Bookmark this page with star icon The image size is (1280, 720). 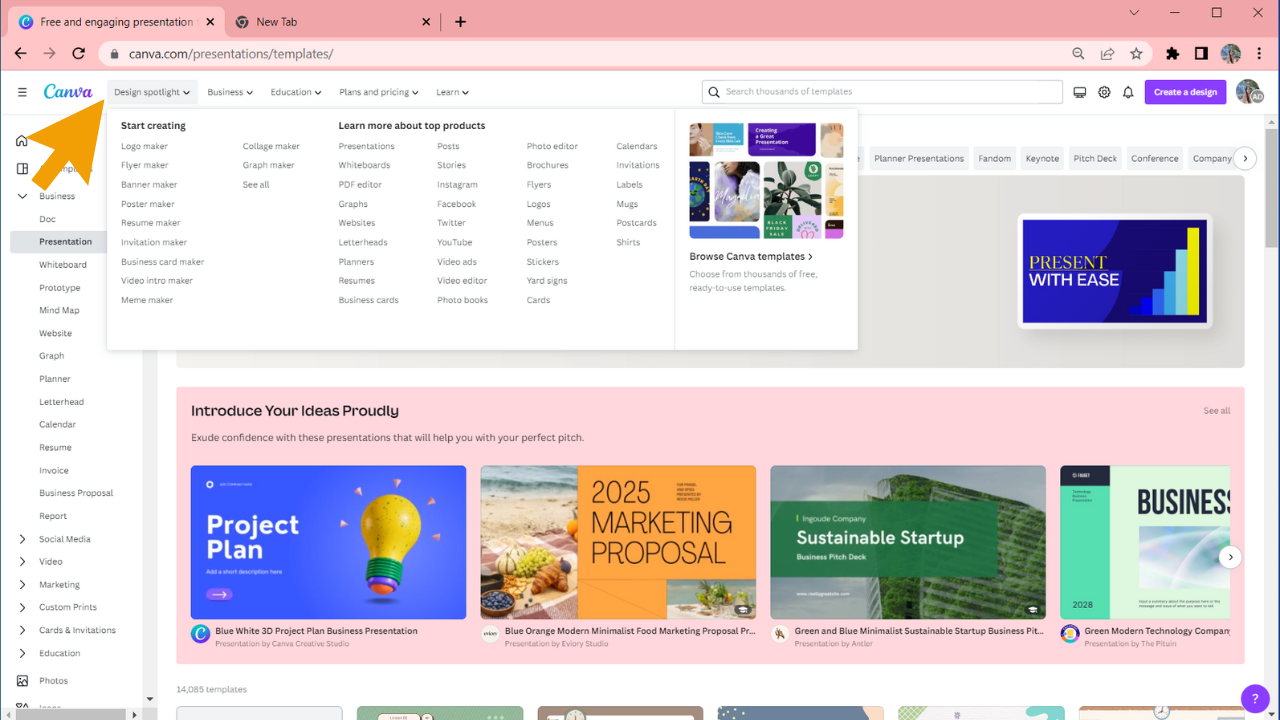click(x=1136, y=54)
